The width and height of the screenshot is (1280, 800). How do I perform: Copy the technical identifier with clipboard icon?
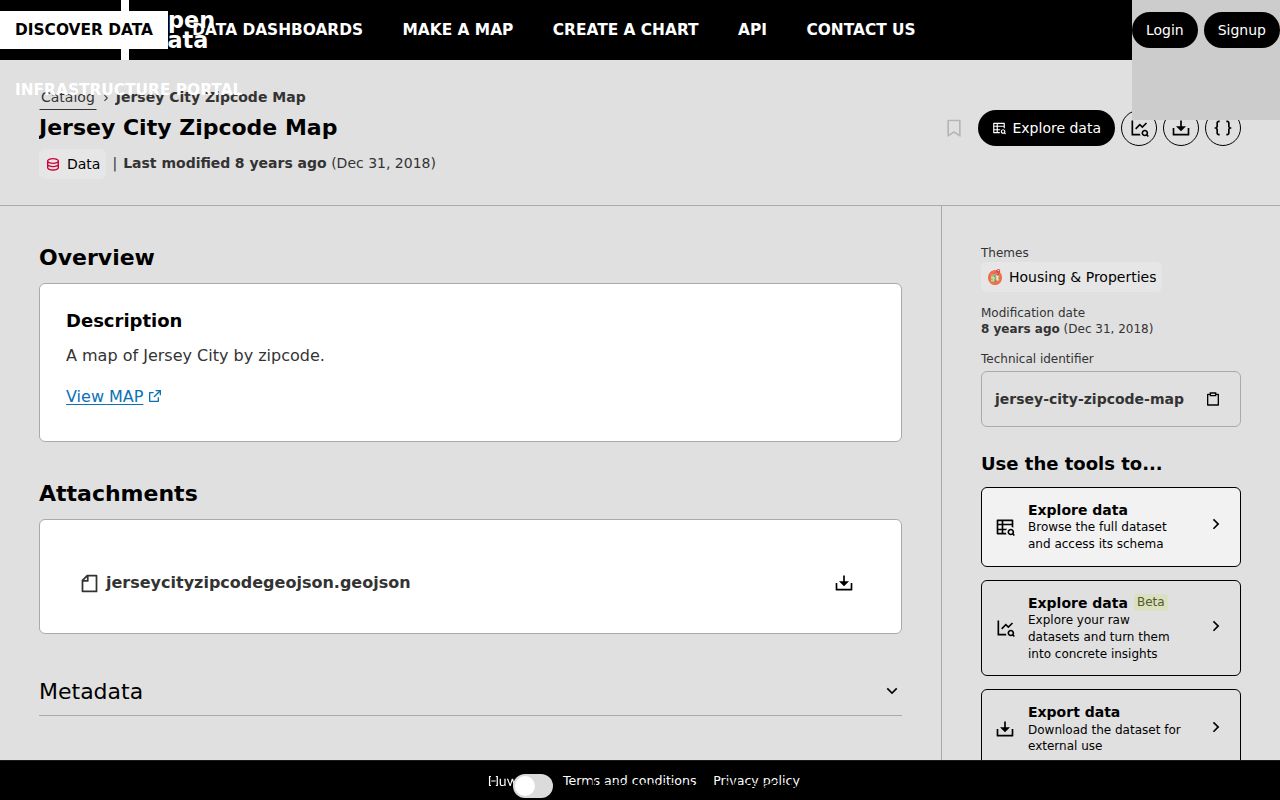pyautogui.click(x=1213, y=399)
